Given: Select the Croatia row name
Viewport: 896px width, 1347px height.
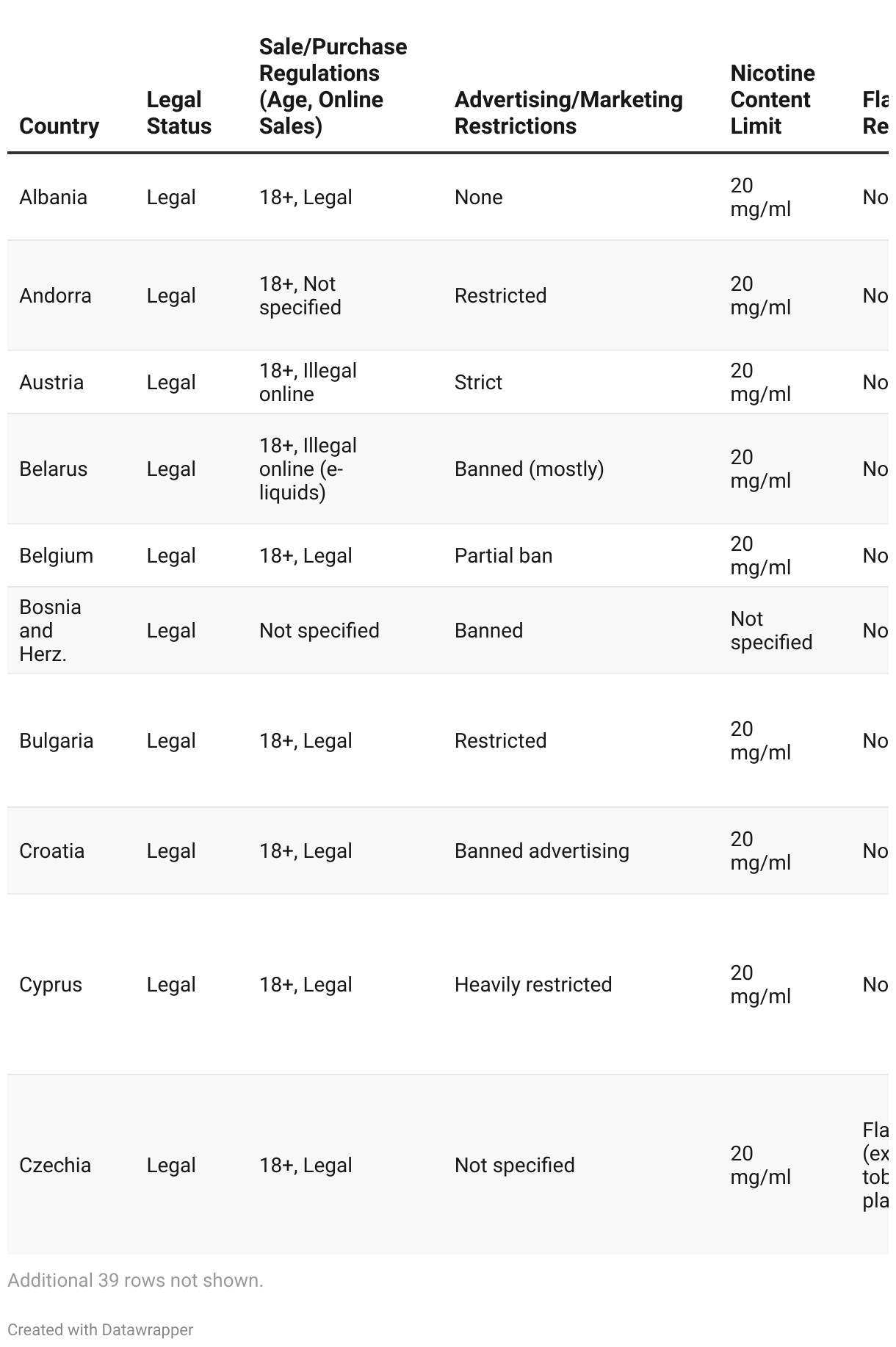Looking at the screenshot, I should point(51,851).
